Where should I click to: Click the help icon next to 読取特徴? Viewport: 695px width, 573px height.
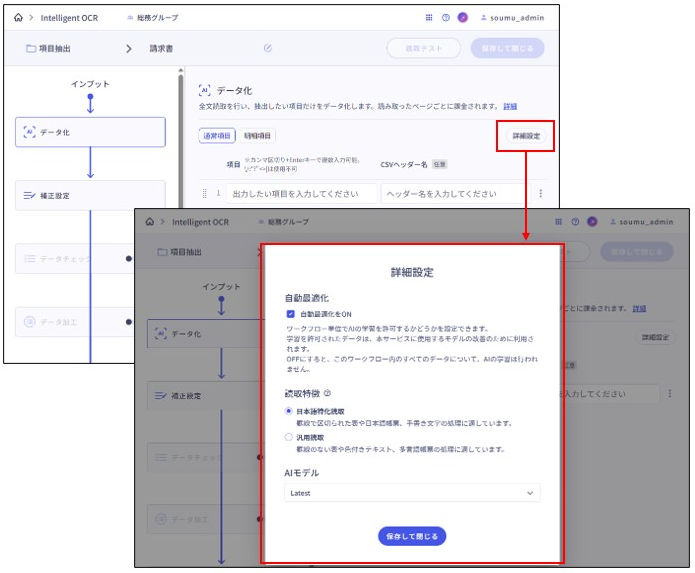[x=327, y=394]
